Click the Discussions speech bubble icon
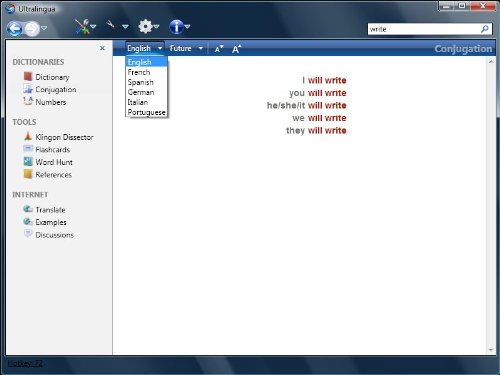The width and height of the screenshot is (500, 375). (x=28, y=234)
